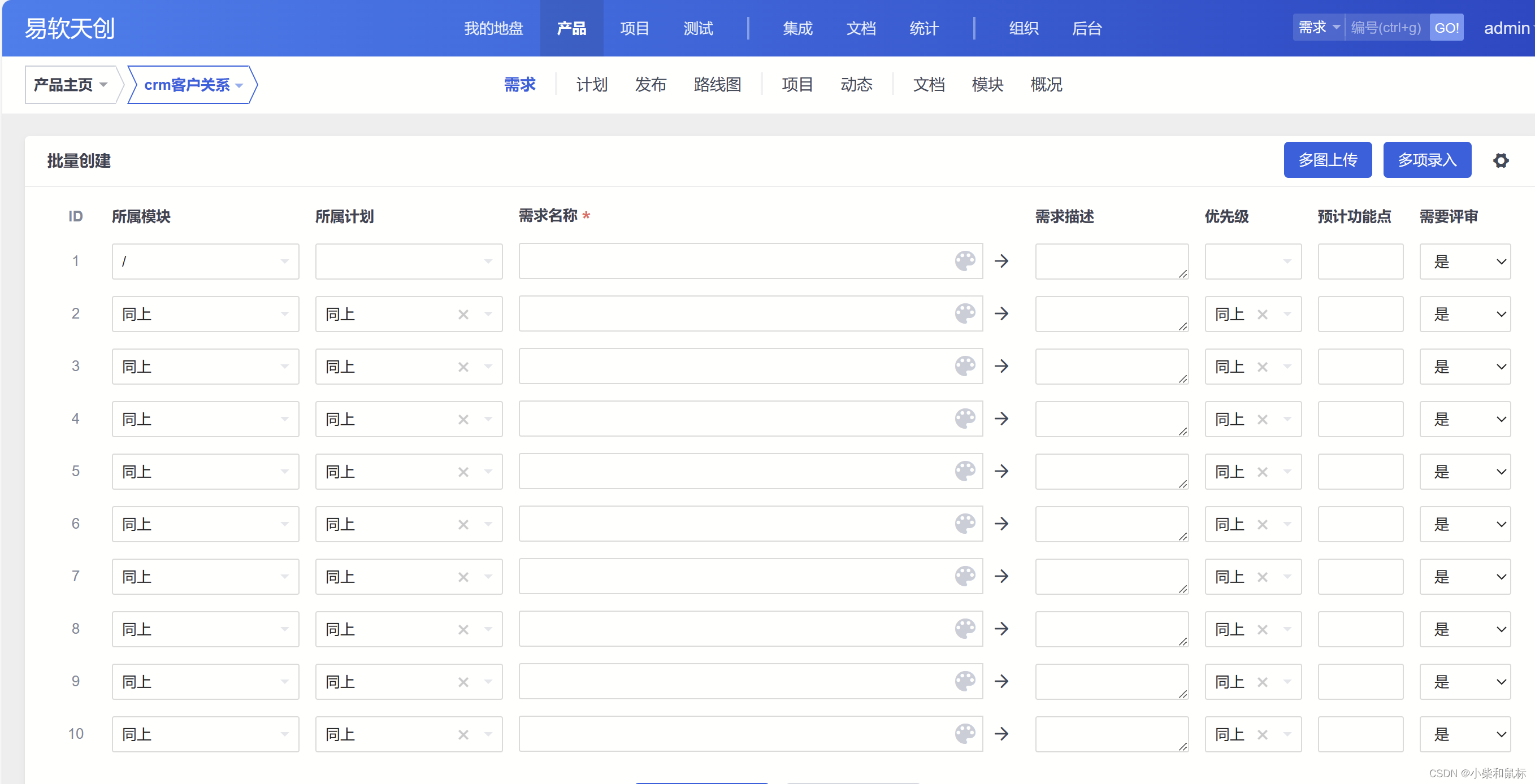The width and height of the screenshot is (1535, 784).
Task: Switch to the 路线图 tab
Action: pyautogui.click(x=717, y=85)
